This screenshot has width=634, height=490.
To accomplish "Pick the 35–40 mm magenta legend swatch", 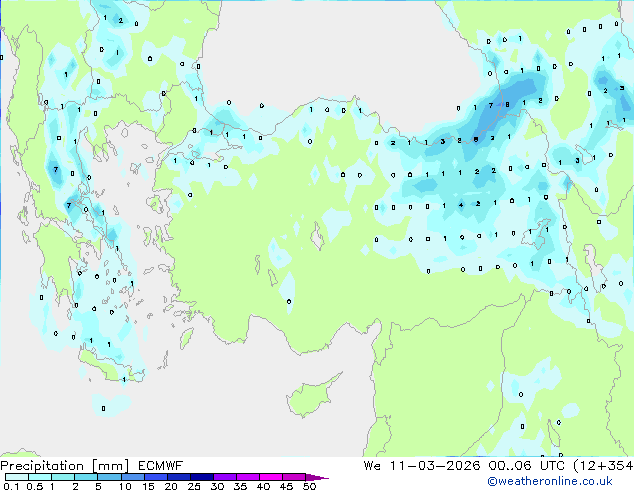I will [x=248, y=477].
